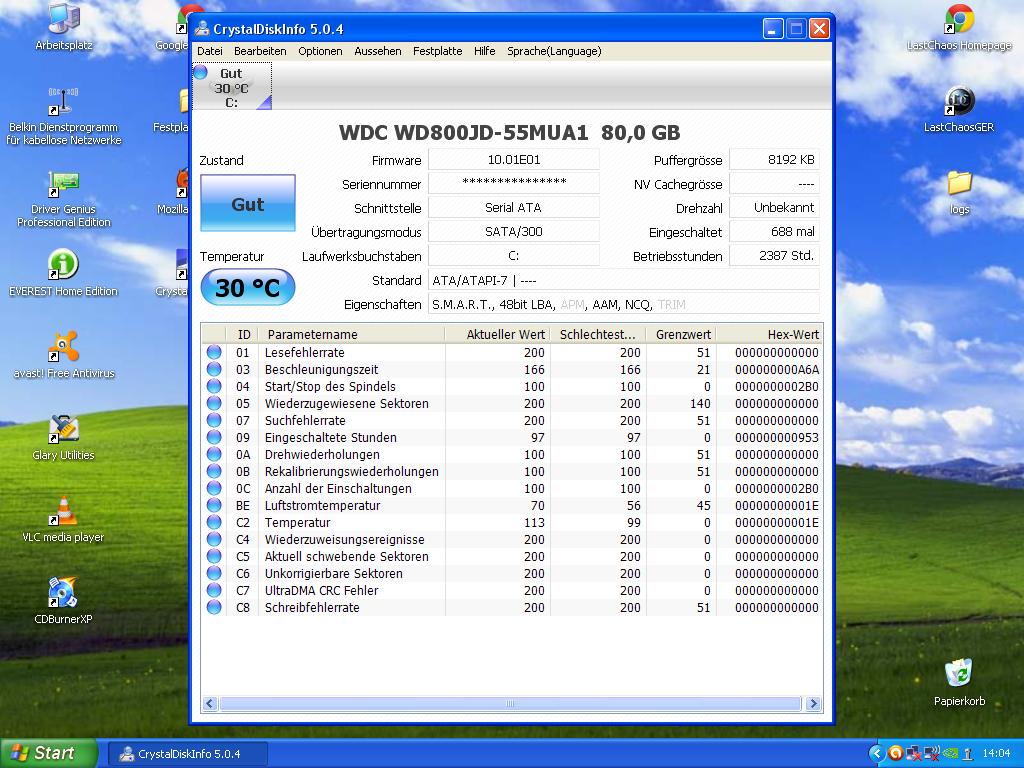The height and width of the screenshot is (768, 1024).
Task: Select the Wiederzuweisungsereignisse row
Action: pos(511,539)
